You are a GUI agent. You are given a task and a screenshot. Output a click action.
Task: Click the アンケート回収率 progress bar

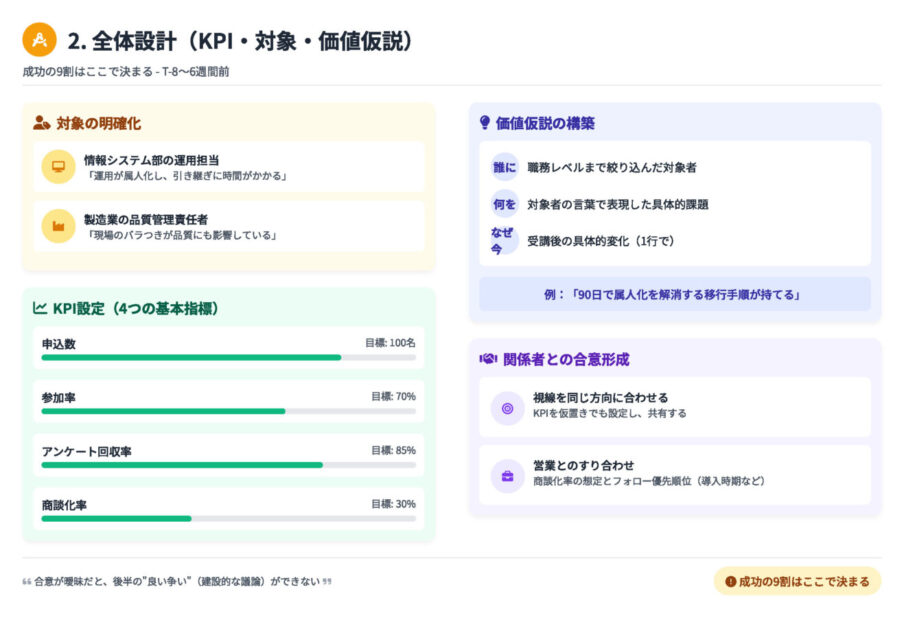[x=228, y=465]
